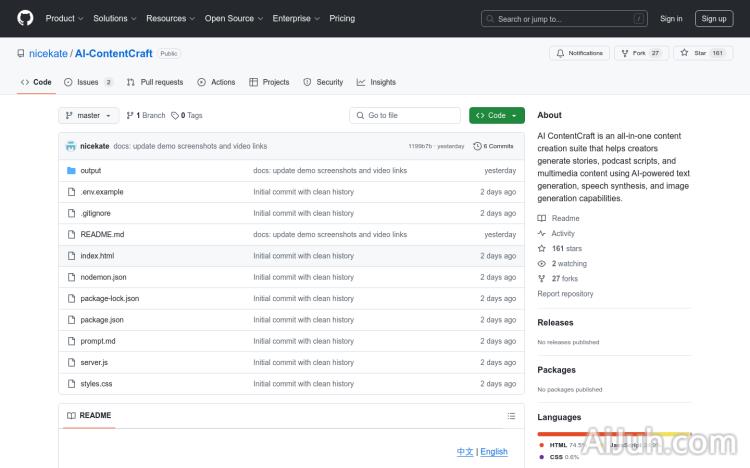This screenshot has height=468, width=750.
Task: Click the Go to file field
Action: click(405, 116)
